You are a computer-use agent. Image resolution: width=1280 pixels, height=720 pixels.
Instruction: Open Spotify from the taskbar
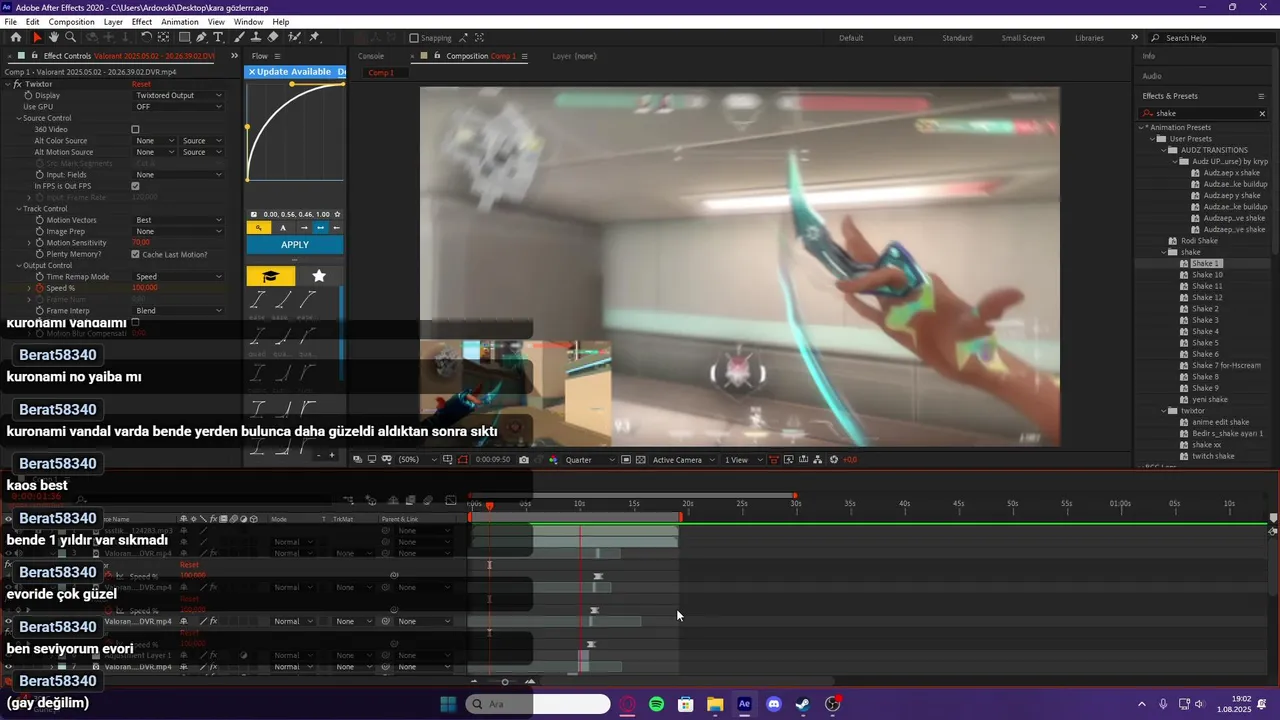point(657,705)
